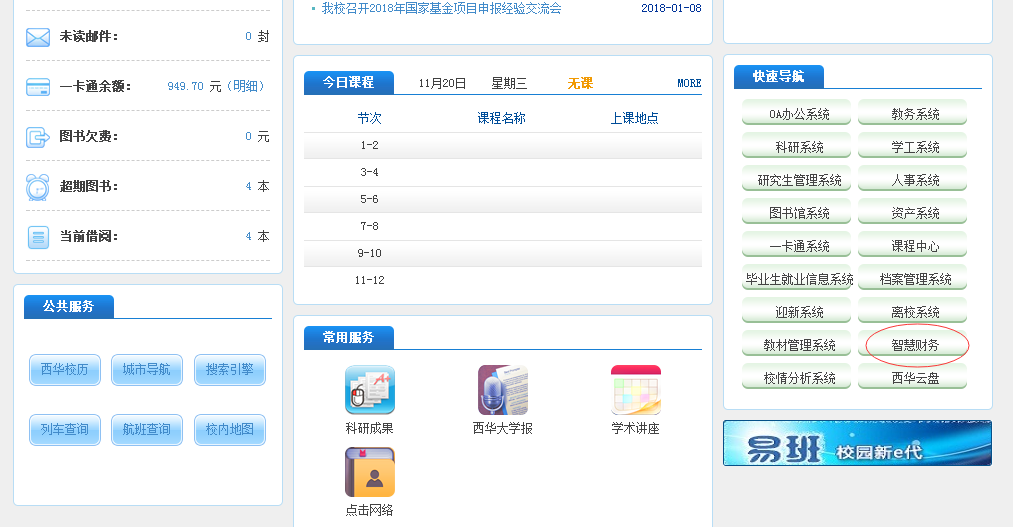Screen dimensions: 1013x527
Task: Click the overdue books alarm clock icon
Action: (38, 187)
